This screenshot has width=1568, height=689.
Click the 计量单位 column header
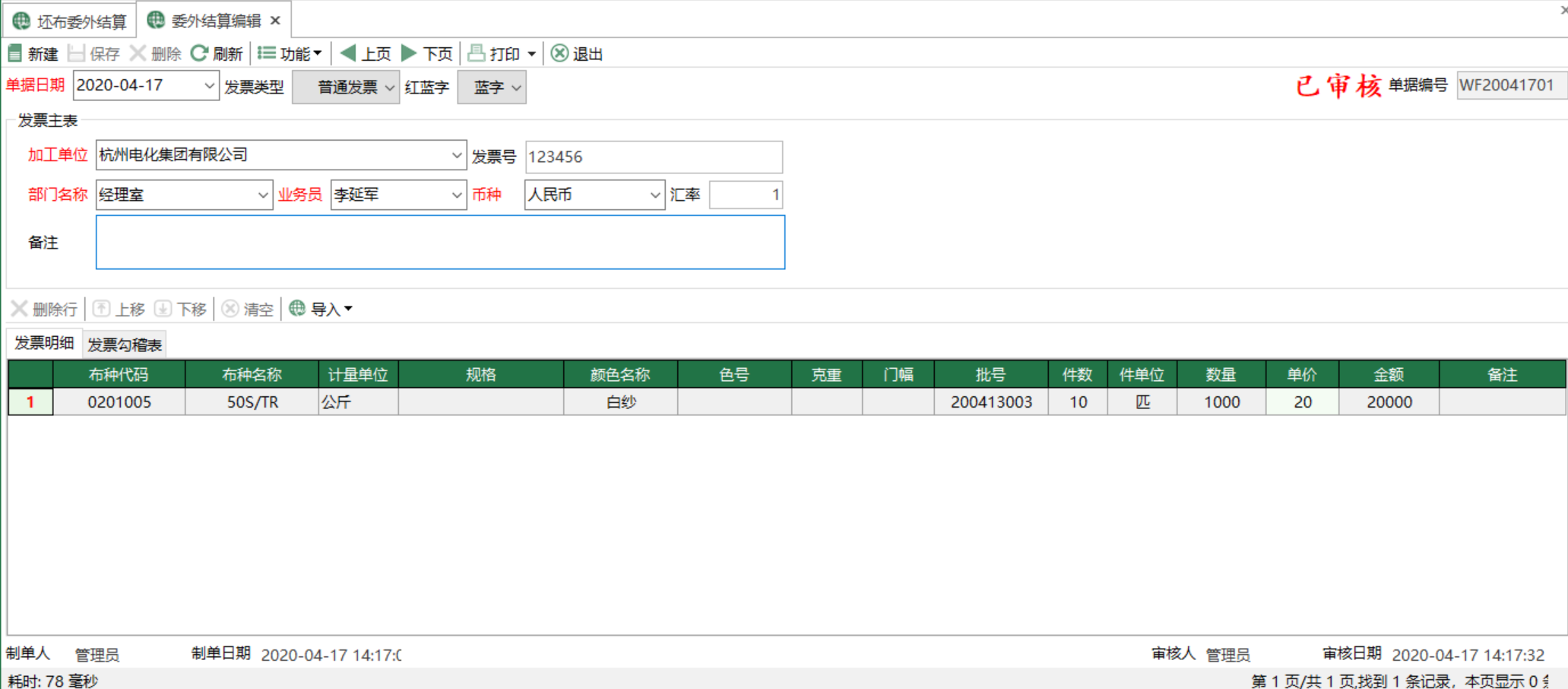[x=358, y=374]
